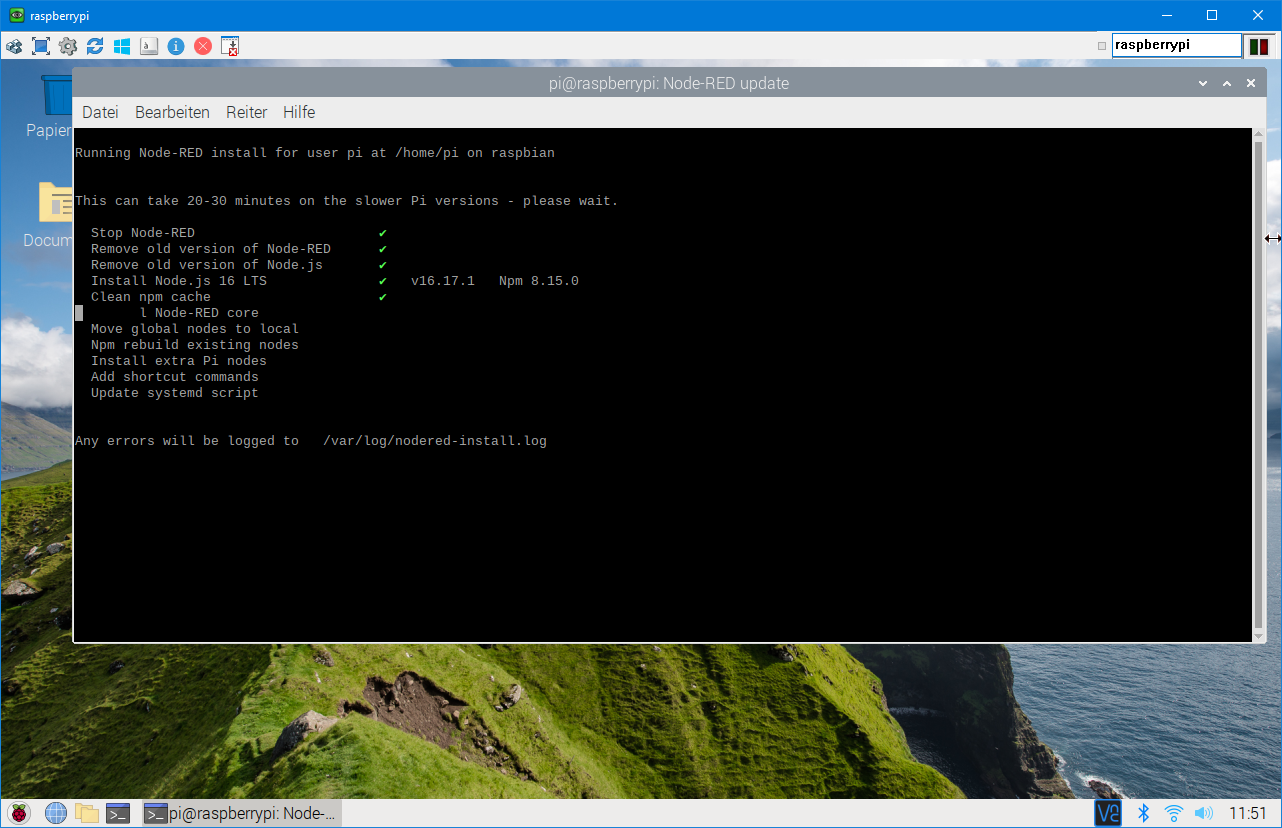Click "Npm rebuild existing nodes" line
Image resolution: width=1282 pixels, height=828 pixels.
(195, 345)
